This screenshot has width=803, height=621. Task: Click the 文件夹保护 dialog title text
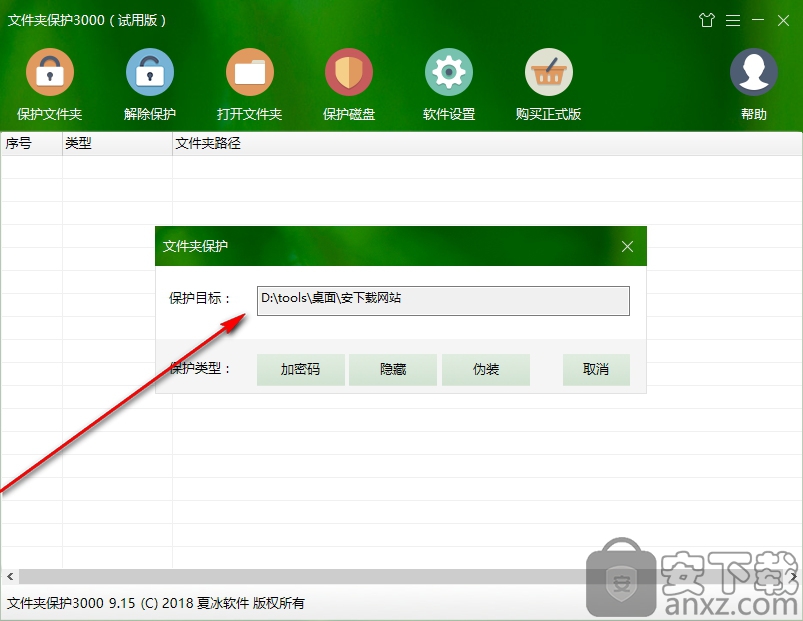(195, 246)
